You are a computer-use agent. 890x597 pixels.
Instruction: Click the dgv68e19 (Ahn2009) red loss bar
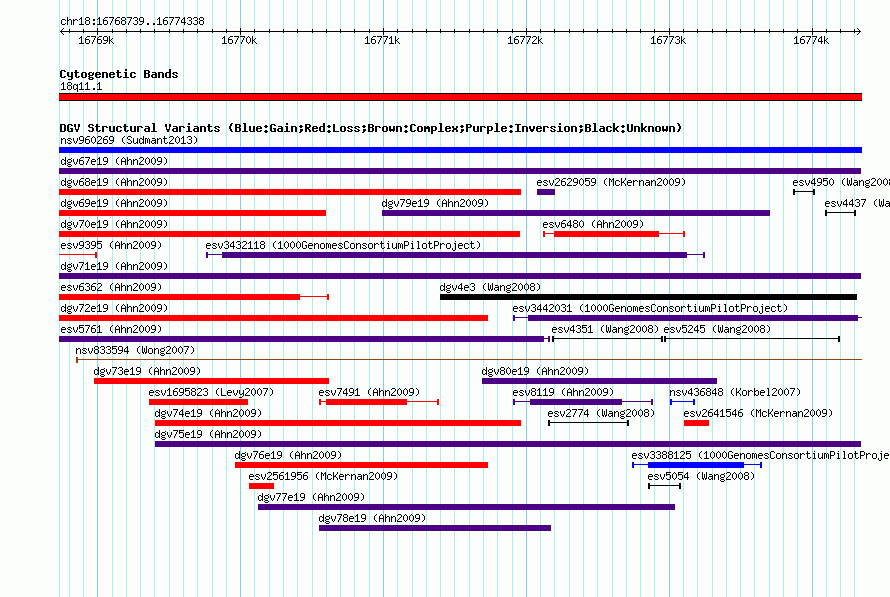(290, 192)
